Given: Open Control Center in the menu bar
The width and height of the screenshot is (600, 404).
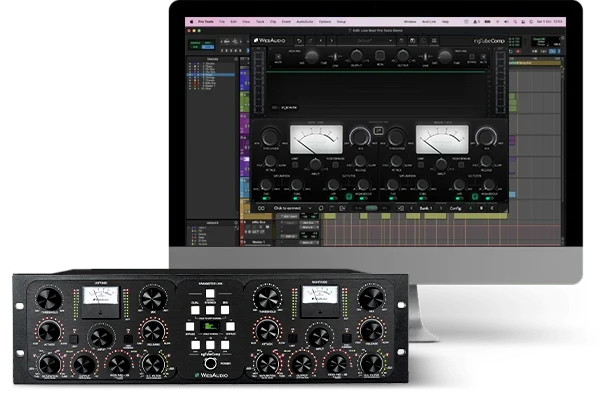Looking at the screenshot, I should [x=523, y=22].
